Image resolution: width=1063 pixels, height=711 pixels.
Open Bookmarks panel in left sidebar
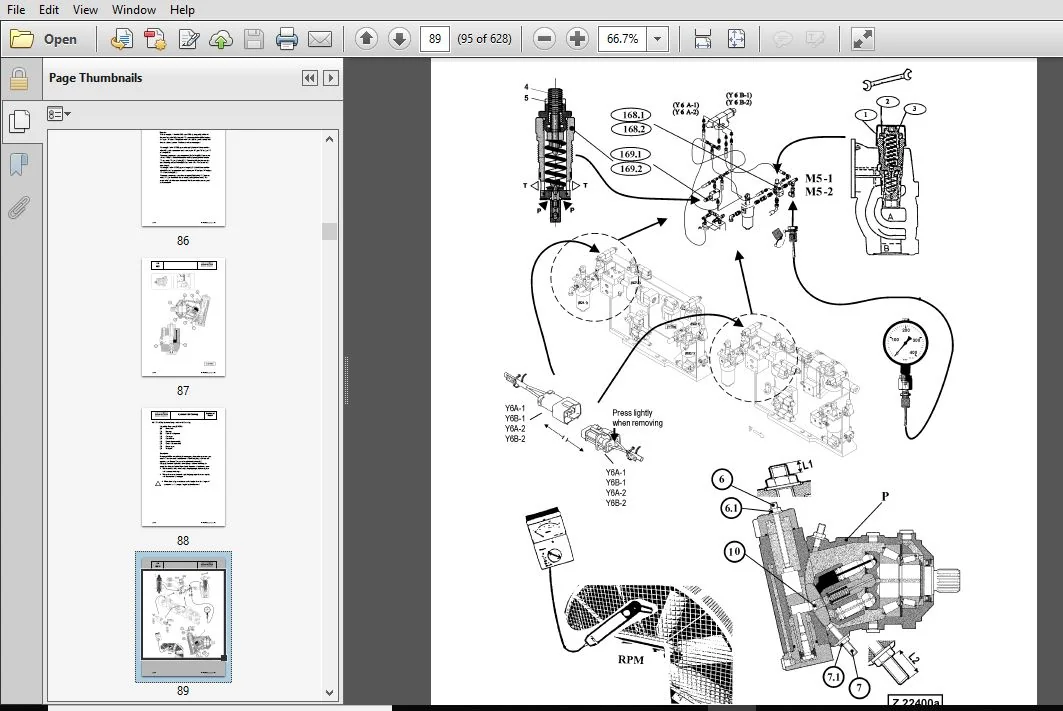[19, 163]
